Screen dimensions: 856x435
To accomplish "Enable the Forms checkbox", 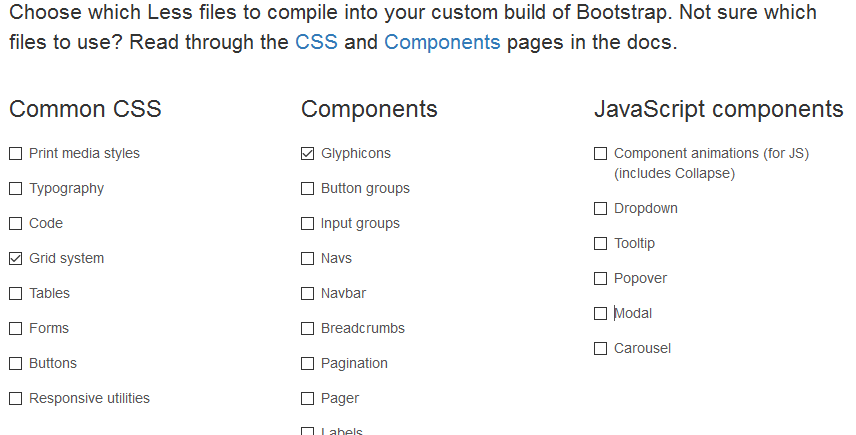I will pyautogui.click(x=16, y=329).
